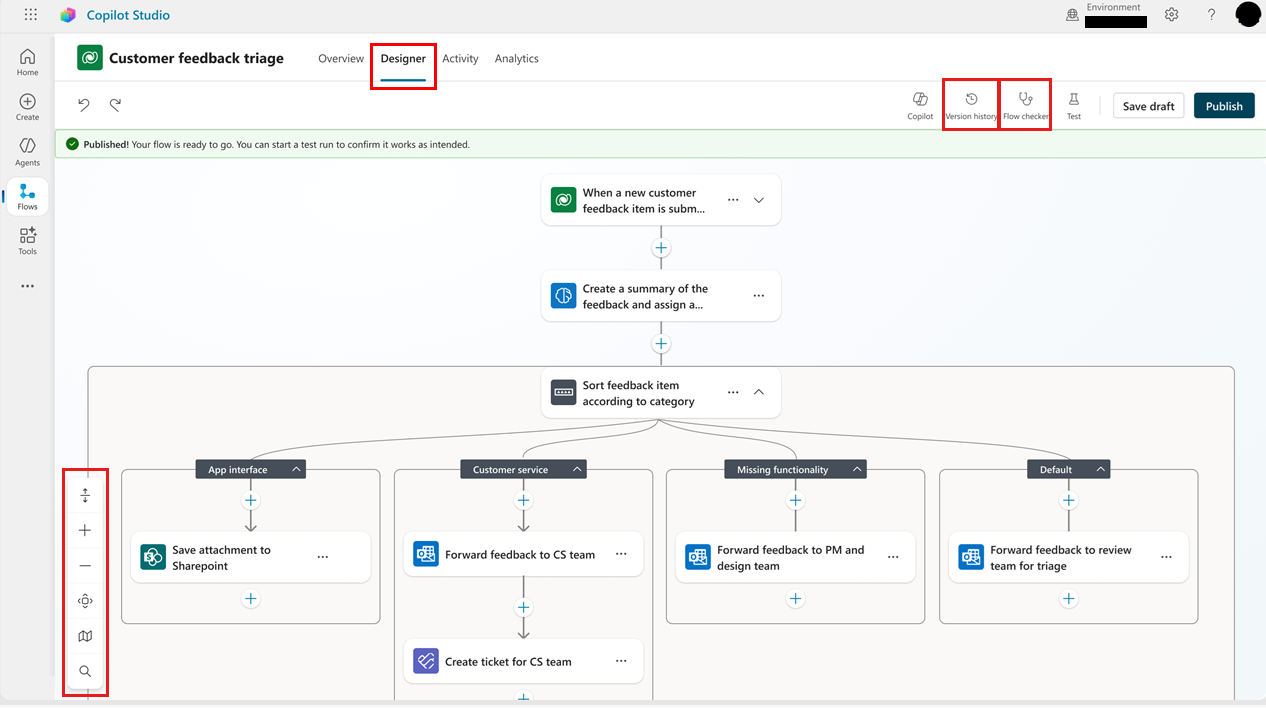Screen dimensions: 1266x708
Task: Insert a step below Forward feedback to CS team
Action: [x=523, y=606]
